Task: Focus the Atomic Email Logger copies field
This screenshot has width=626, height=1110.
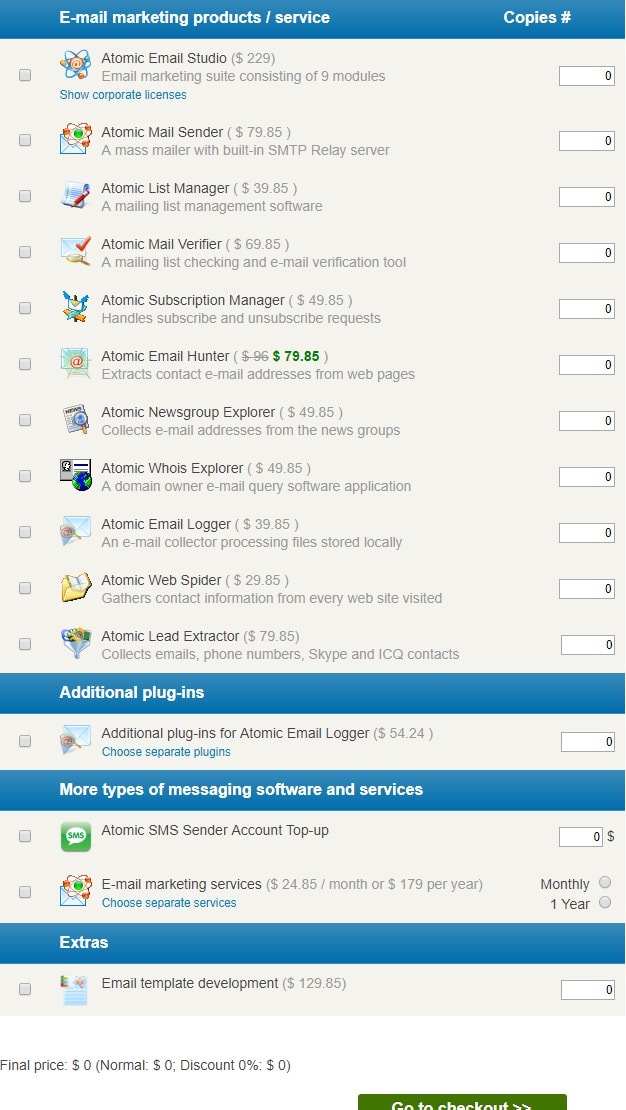Action: point(586,532)
